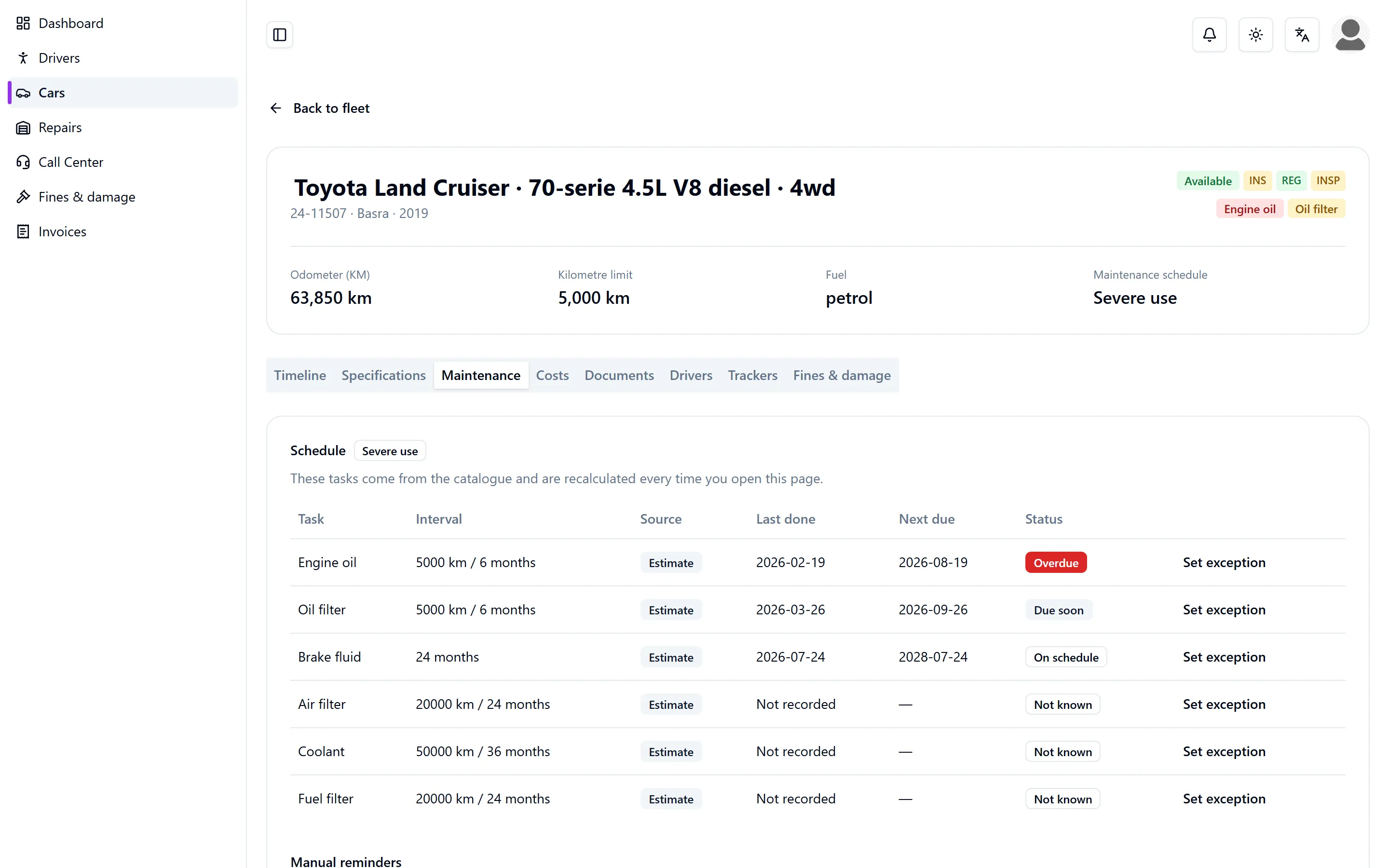The height and width of the screenshot is (868, 1389).
Task: Click the 50000 km / 36 months interval
Action: 483,751
